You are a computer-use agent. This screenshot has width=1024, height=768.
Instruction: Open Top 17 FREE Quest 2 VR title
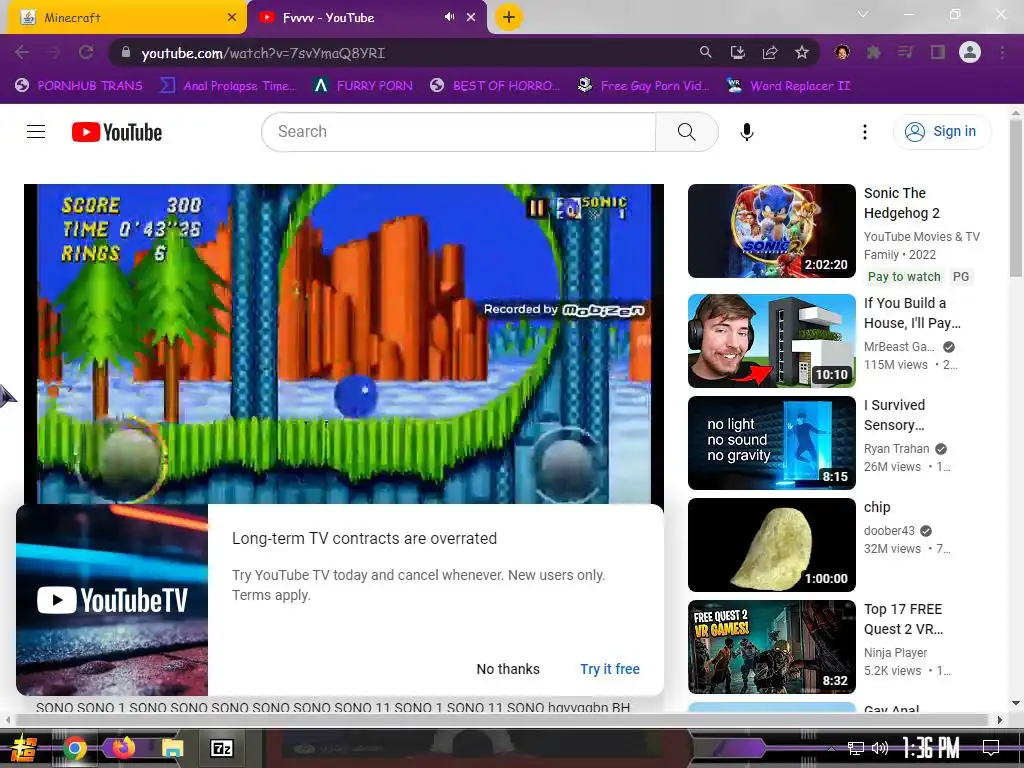coord(903,619)
